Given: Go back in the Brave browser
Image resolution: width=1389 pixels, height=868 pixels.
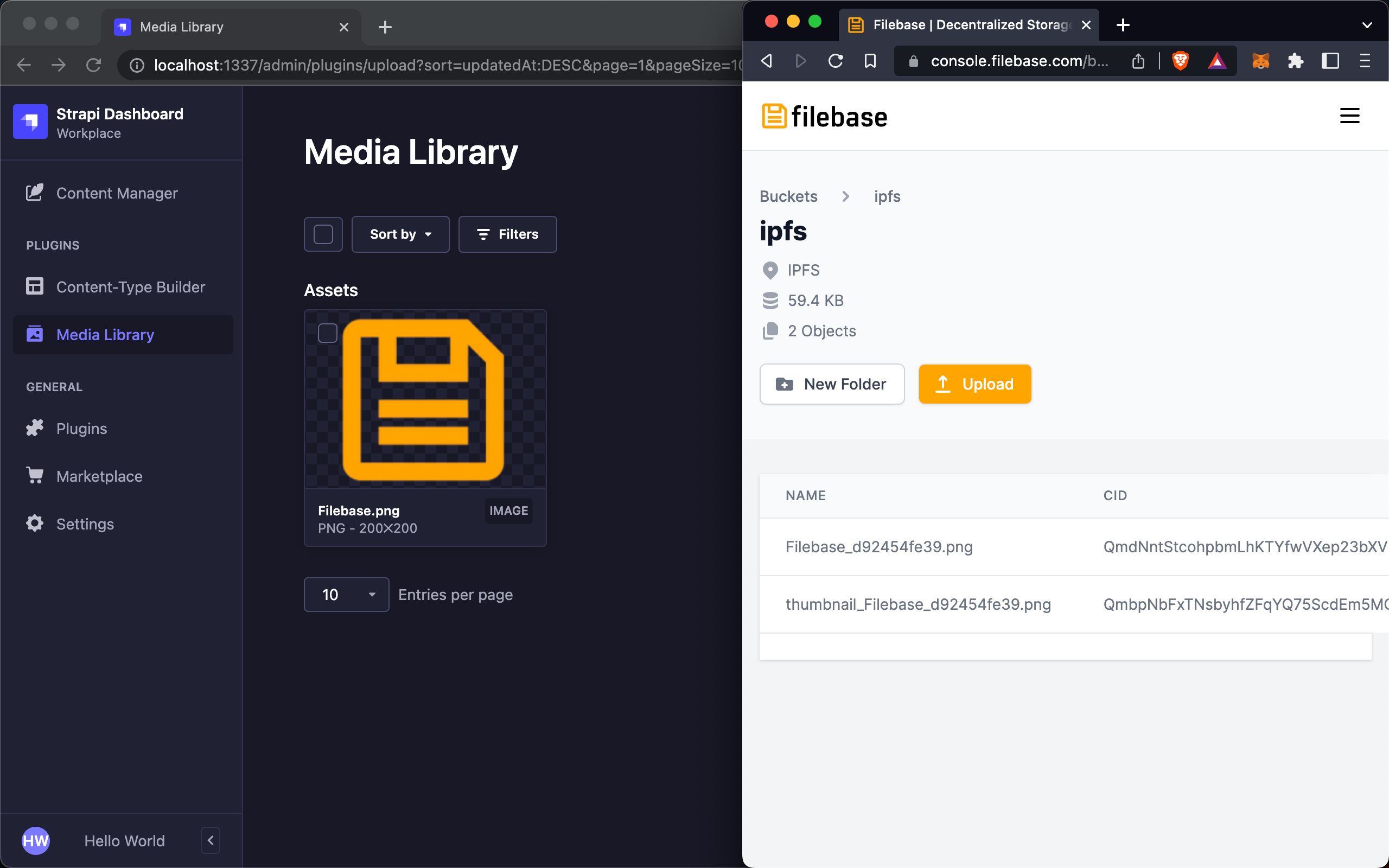Looking at the screenshot, I should pyautogui.click(x=766, y=60).
